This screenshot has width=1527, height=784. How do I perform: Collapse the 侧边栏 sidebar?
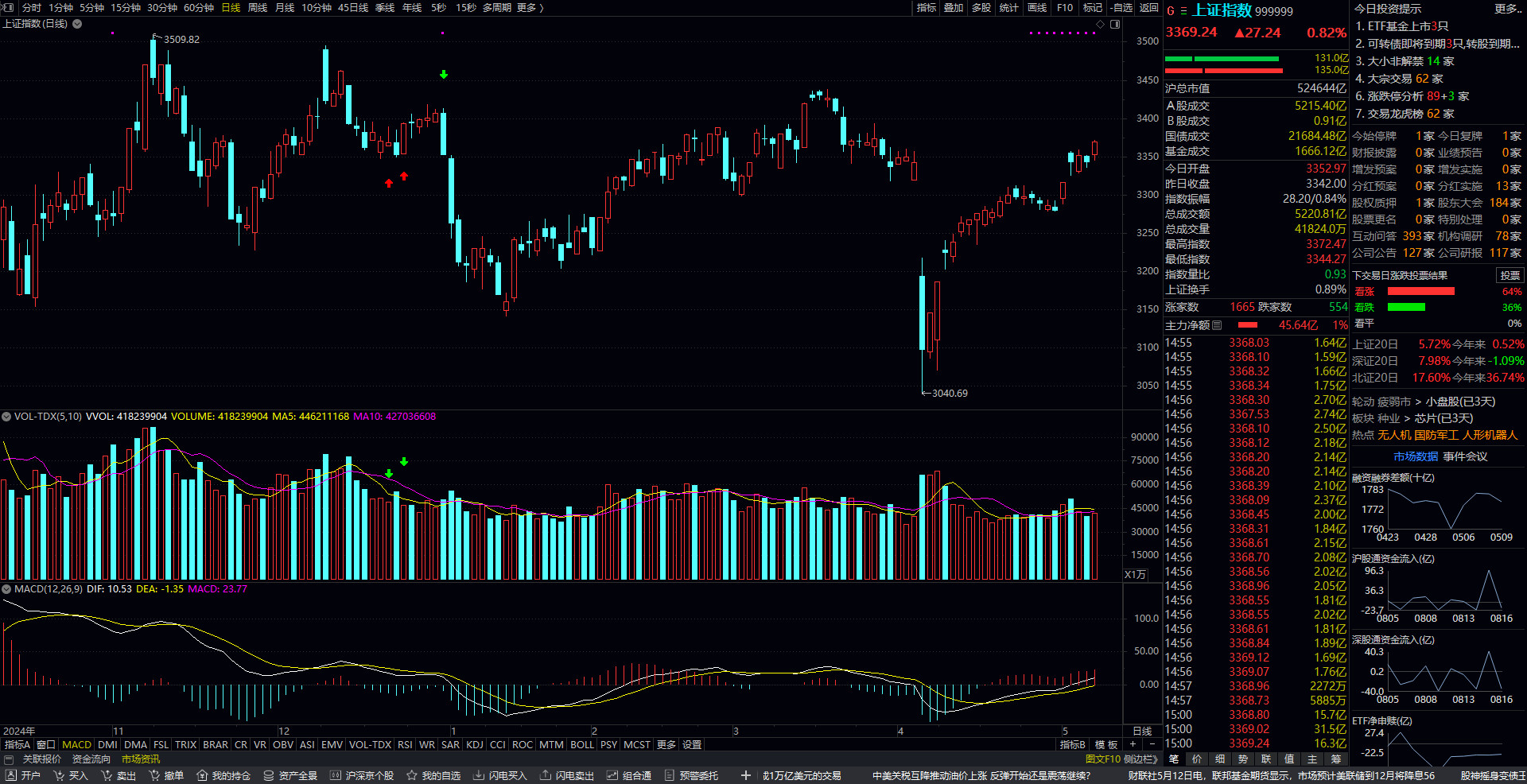tap(1140, 759)
